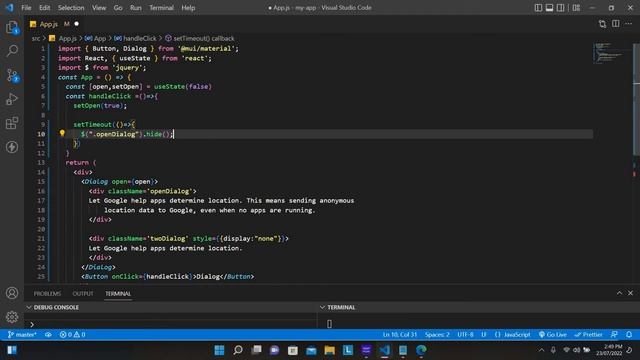
Task: Open Windows Start button in taskbar
Action: (219, 350)
